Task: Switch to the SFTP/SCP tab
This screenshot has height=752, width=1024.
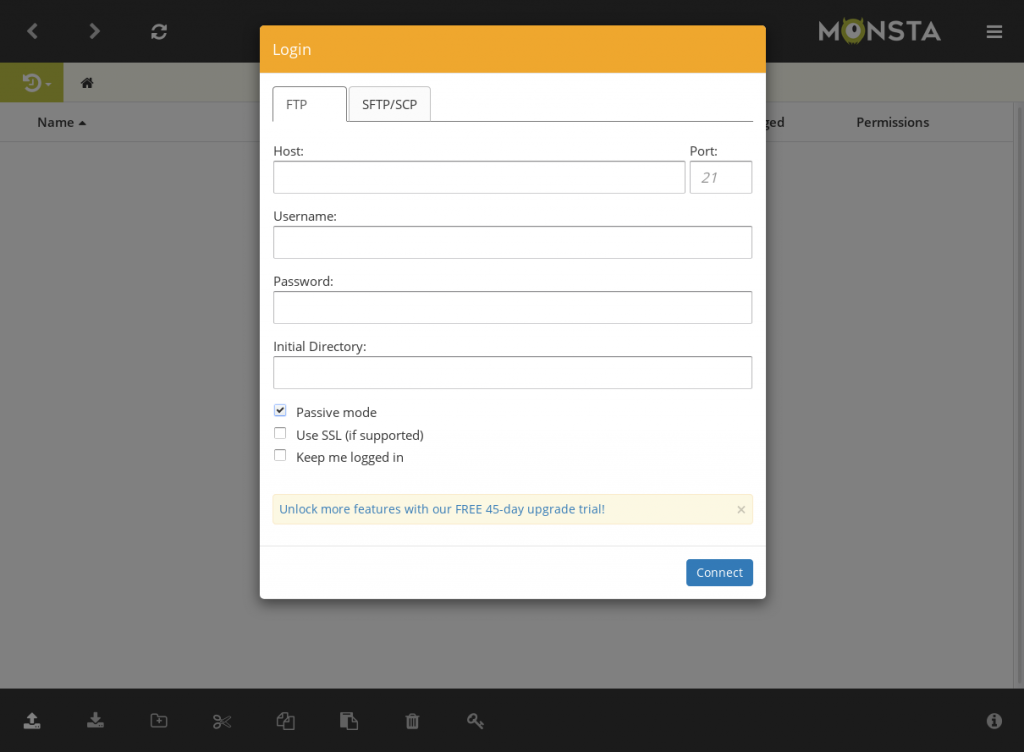Action: pos(390,105)
